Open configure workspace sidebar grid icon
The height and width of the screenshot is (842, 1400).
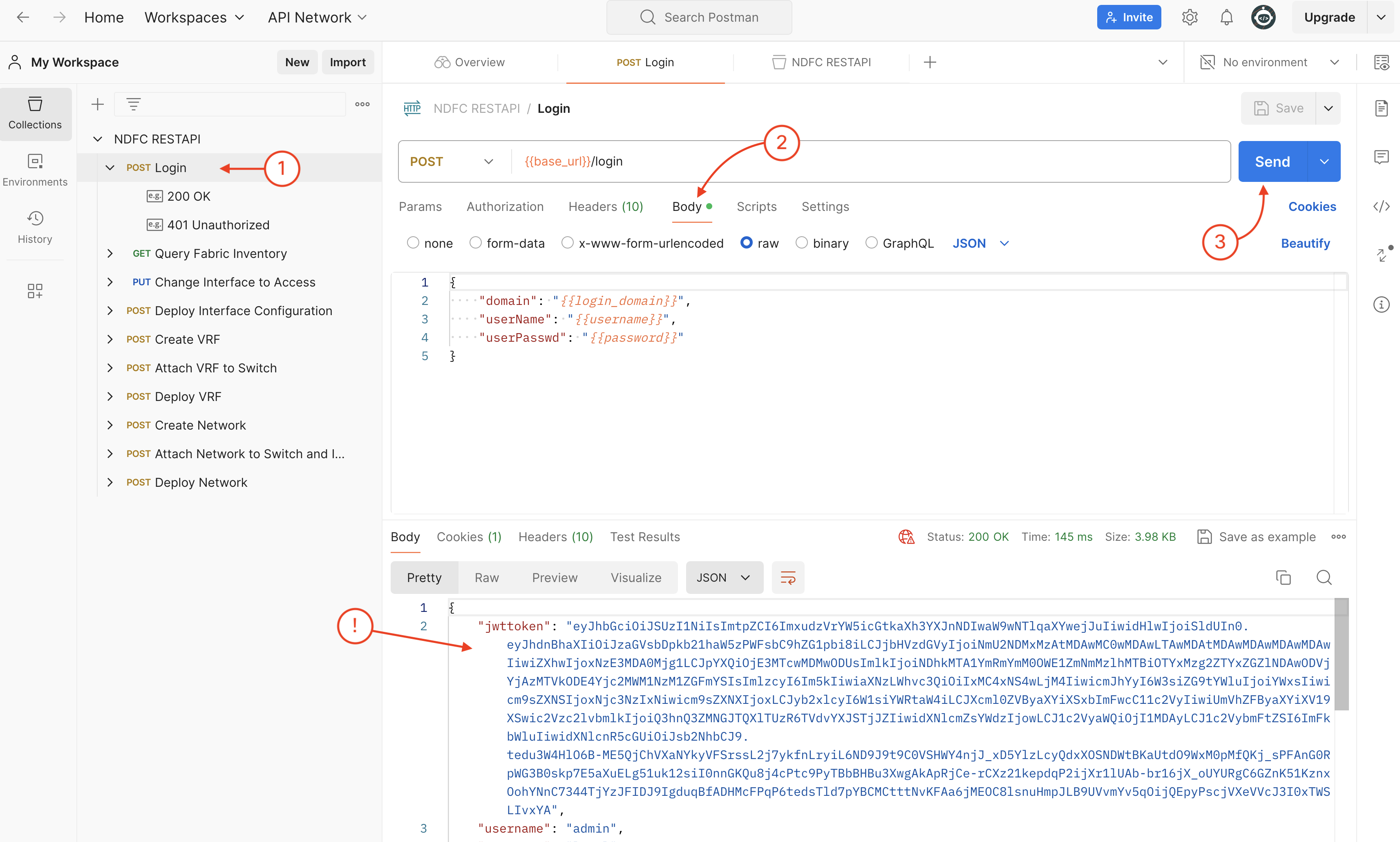point(35,291)
